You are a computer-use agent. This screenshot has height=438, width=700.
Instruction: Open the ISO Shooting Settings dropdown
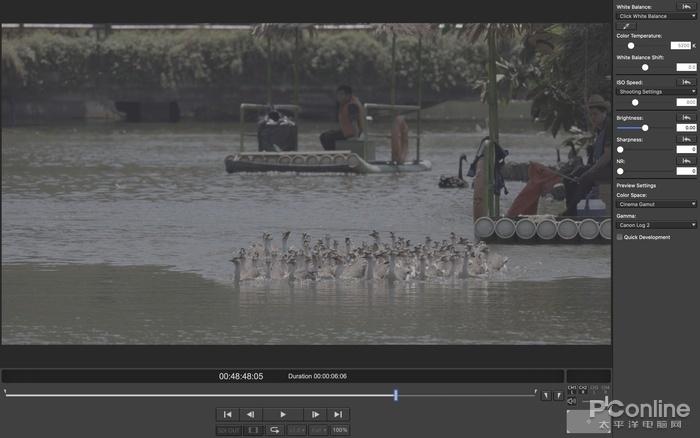(x=656, y=92)
